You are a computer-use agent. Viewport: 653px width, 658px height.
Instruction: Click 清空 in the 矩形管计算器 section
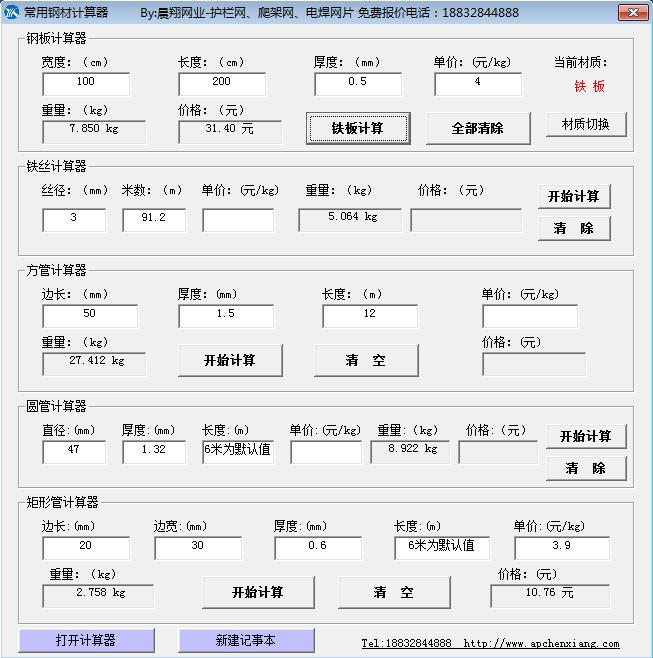(394, 592)
